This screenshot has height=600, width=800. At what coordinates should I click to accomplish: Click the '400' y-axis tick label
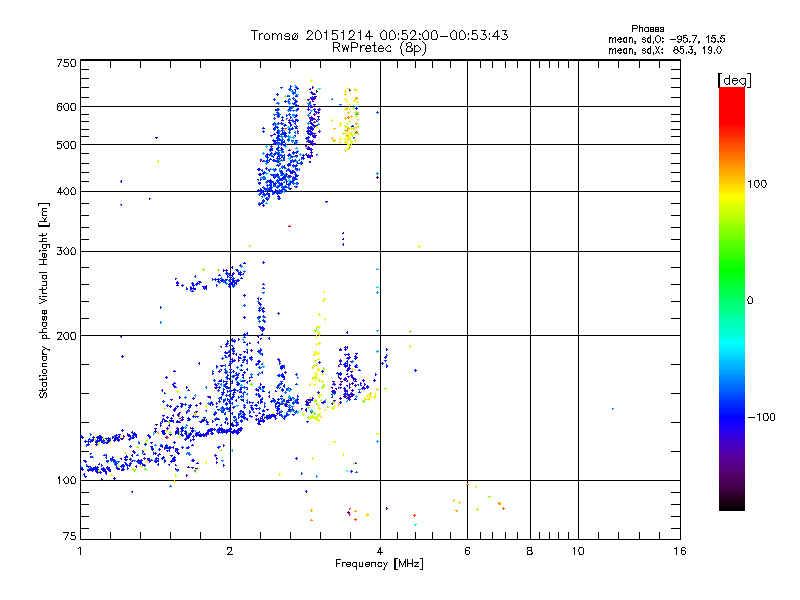click(66, 191)
